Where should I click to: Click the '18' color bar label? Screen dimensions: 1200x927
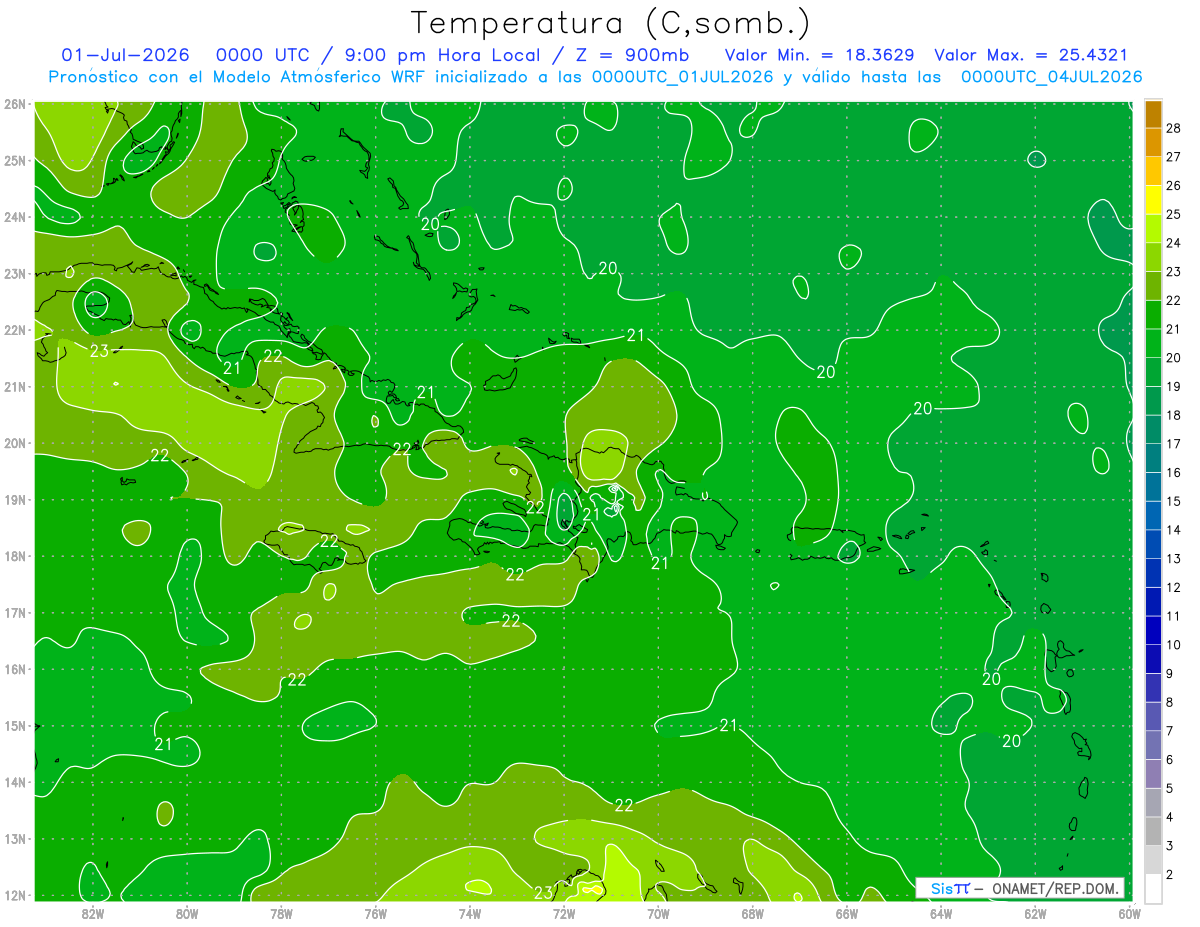[x=1174, y=415]
